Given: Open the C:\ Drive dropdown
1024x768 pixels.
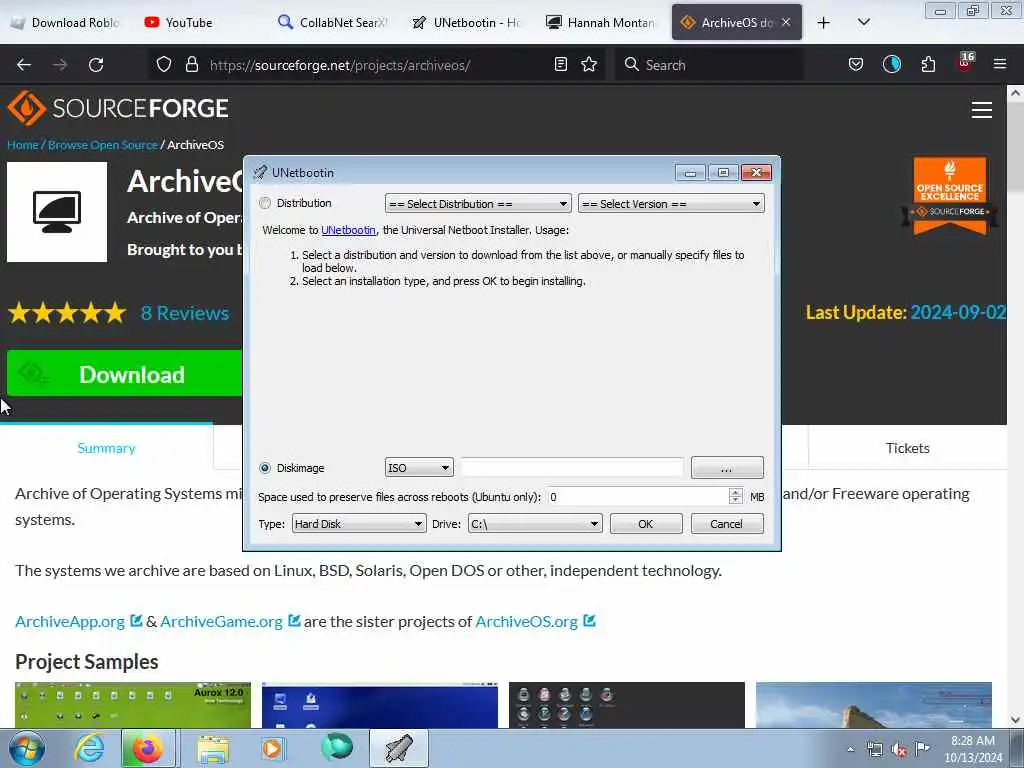Looking at the screenshot, I should point(535,524).
